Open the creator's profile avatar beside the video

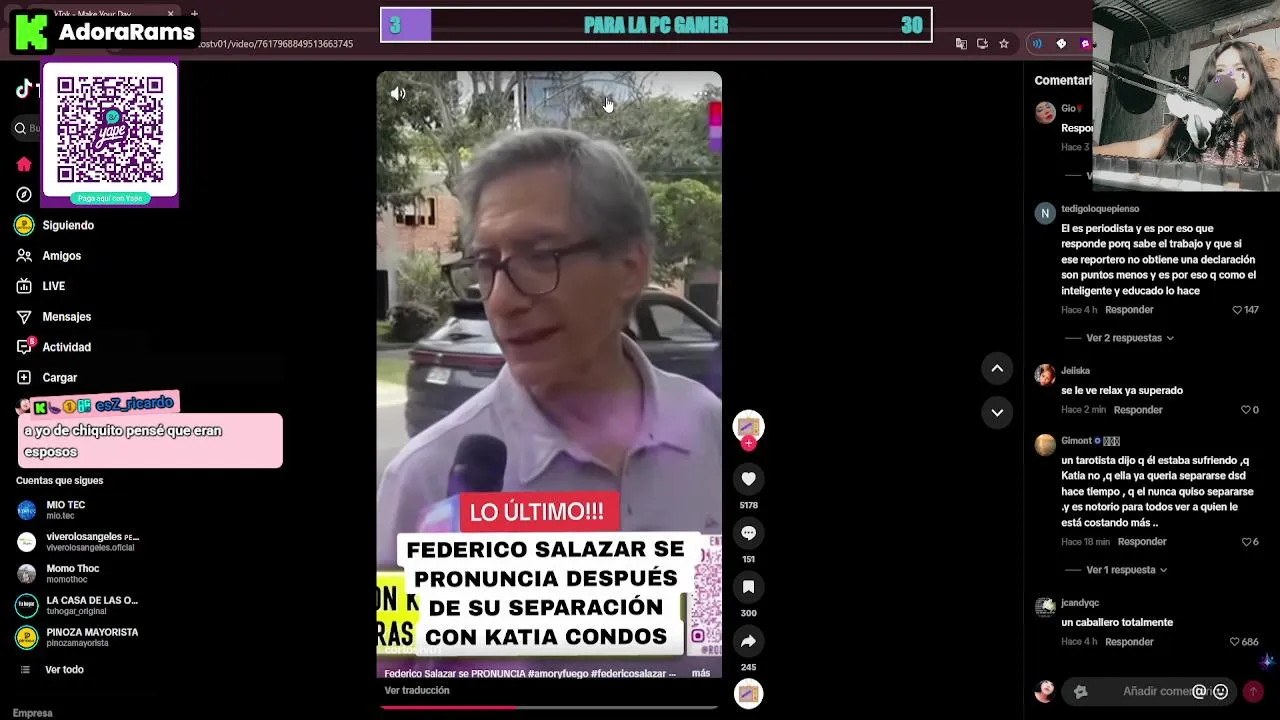pos(748,427)
